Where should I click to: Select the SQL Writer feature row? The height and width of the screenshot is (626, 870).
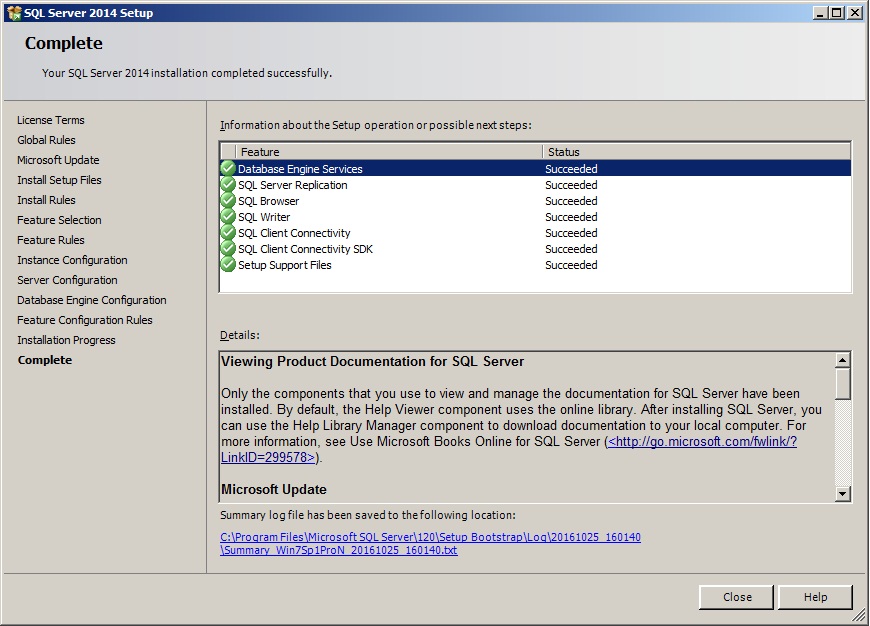[535, 216]
